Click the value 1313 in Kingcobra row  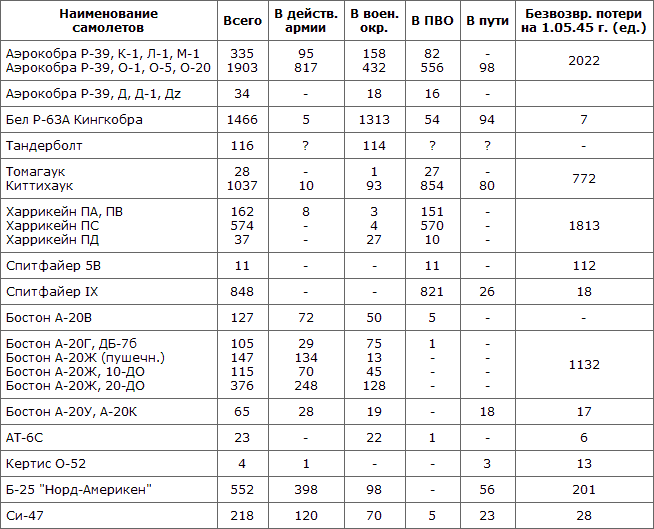(376, 120)
